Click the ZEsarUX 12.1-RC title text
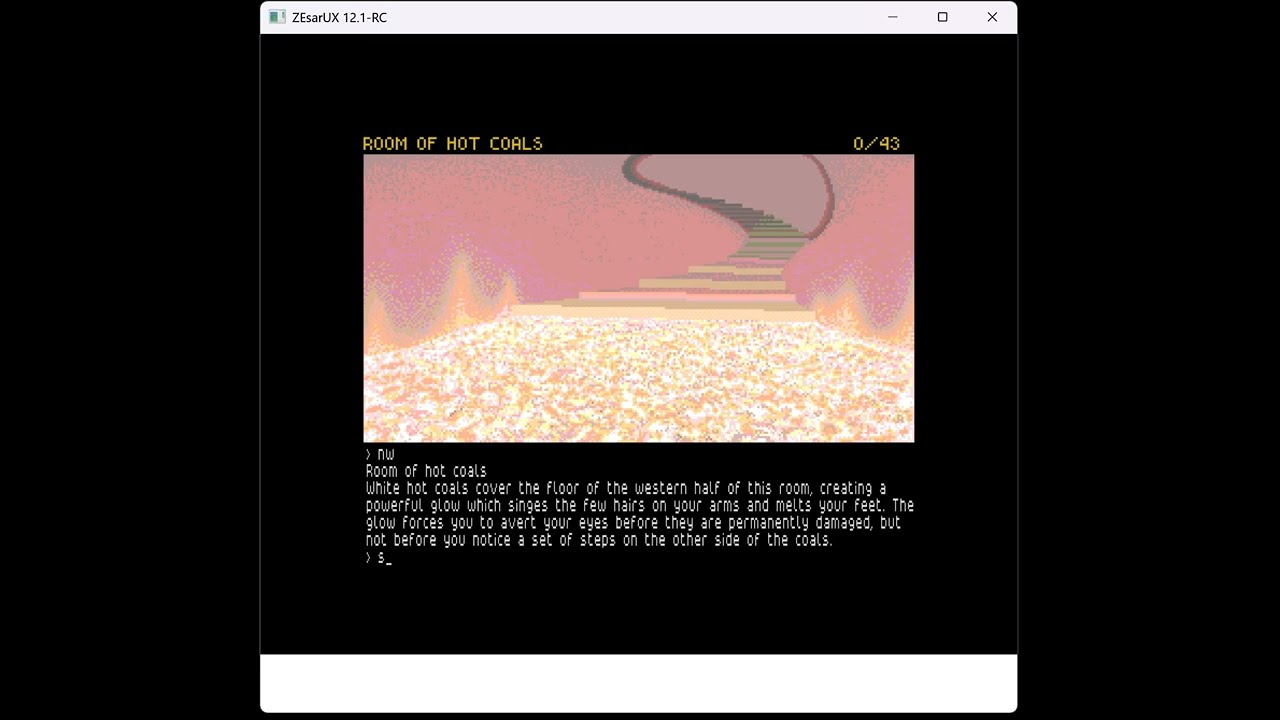 click(x=339, y=17)
